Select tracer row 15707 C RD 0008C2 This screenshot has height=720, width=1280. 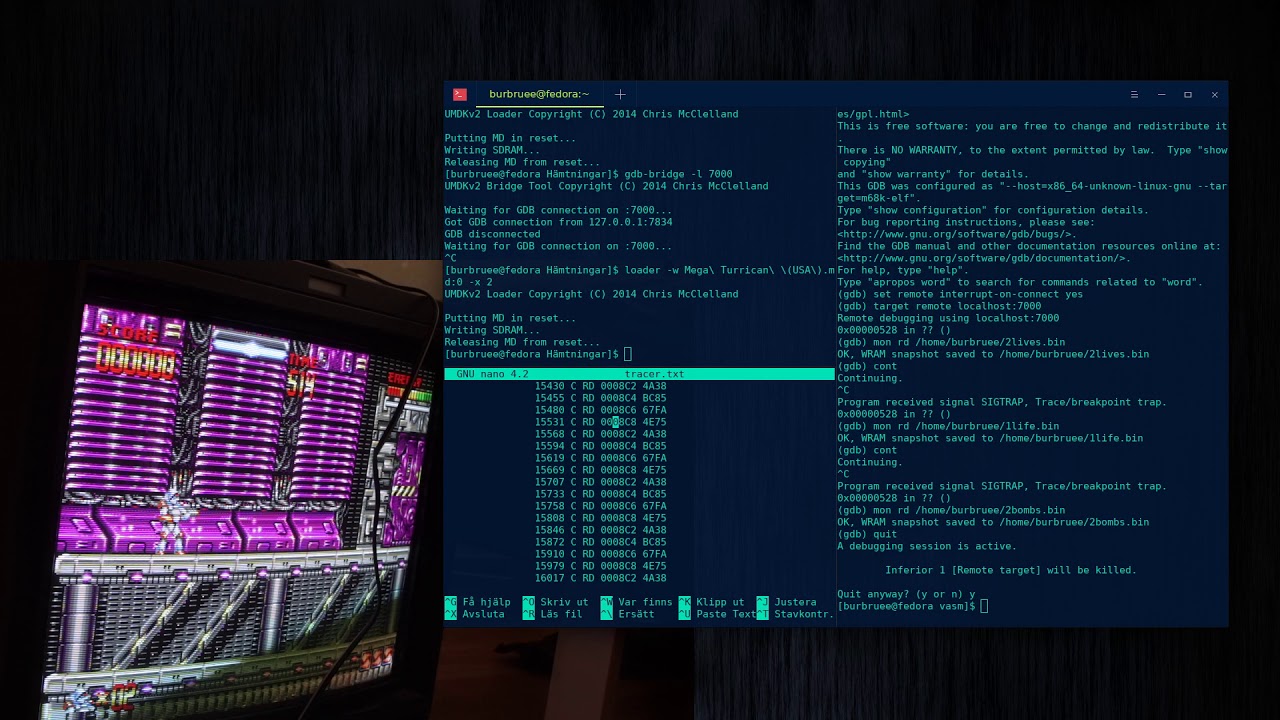[x=600, y=482]
